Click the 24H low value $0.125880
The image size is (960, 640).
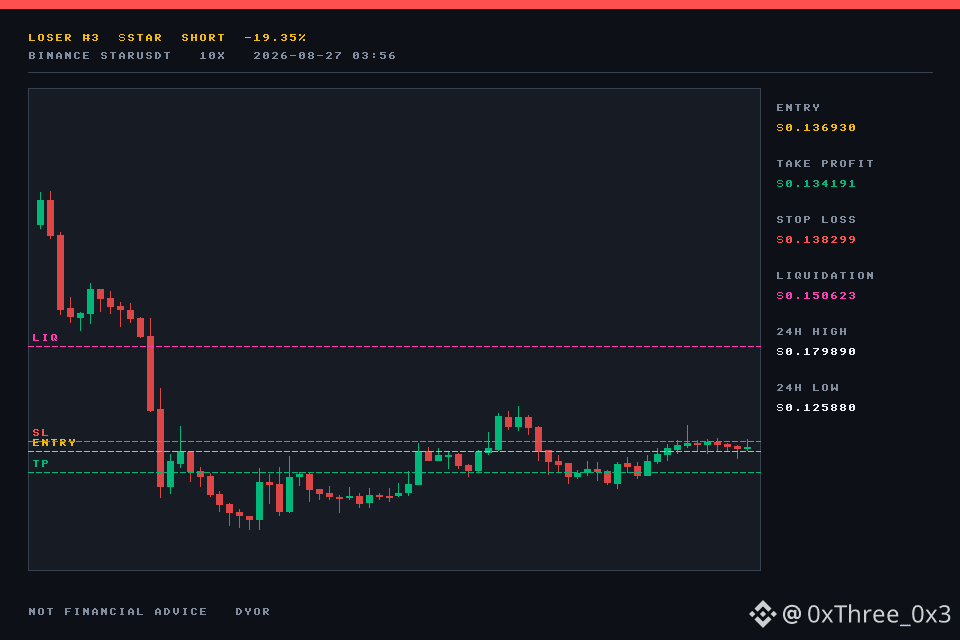pos(816,408)
